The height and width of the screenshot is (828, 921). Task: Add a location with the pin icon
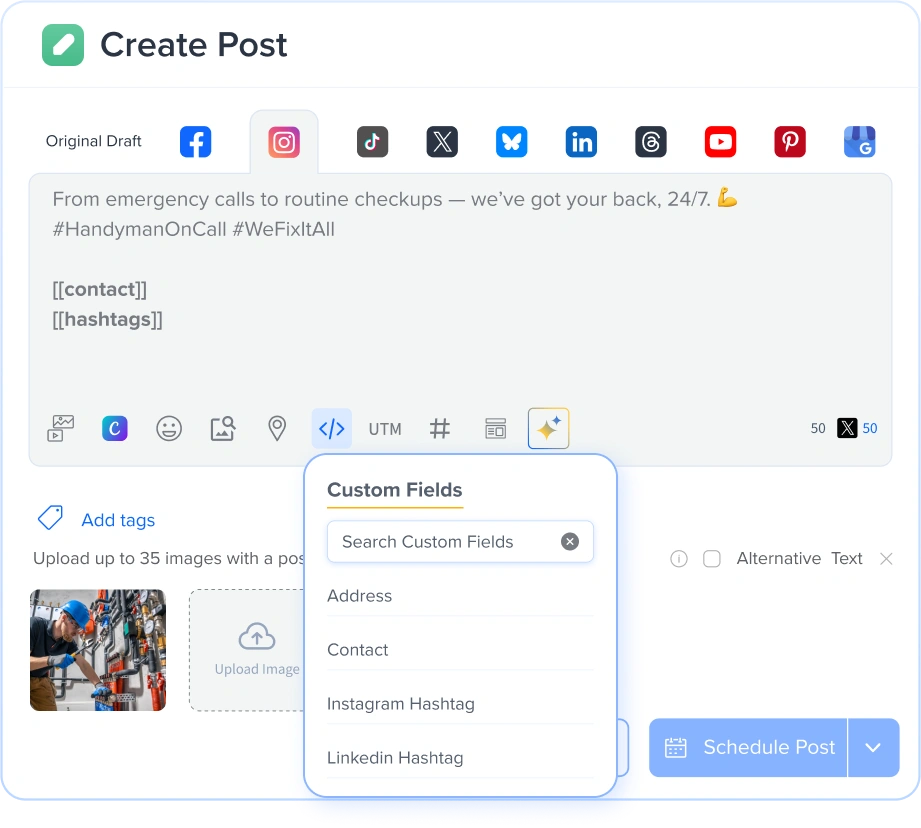[277, 428]
